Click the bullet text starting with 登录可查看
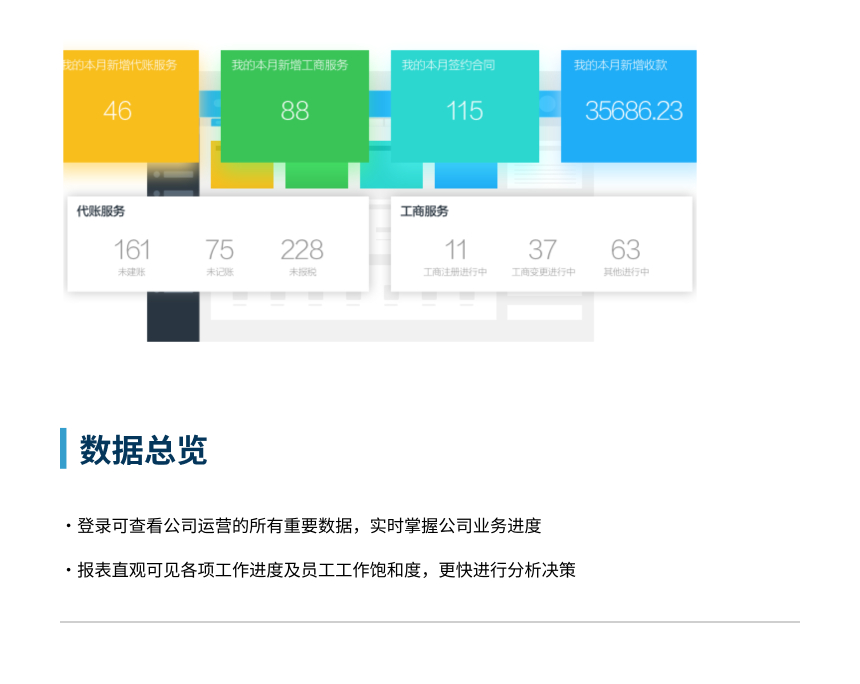Viewport: 860px width, 684px height. pos(308,526)
